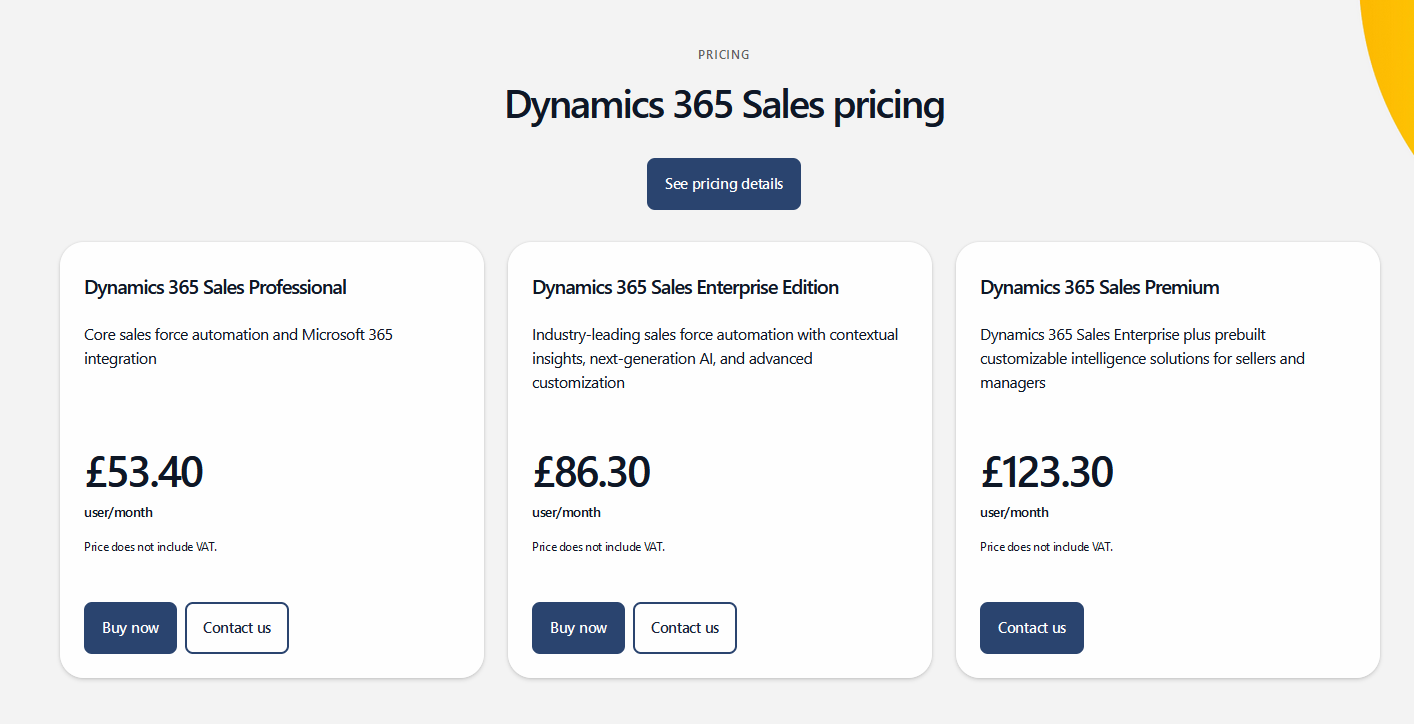
Task: Click the Core sales force automation description
Action: 238,347
